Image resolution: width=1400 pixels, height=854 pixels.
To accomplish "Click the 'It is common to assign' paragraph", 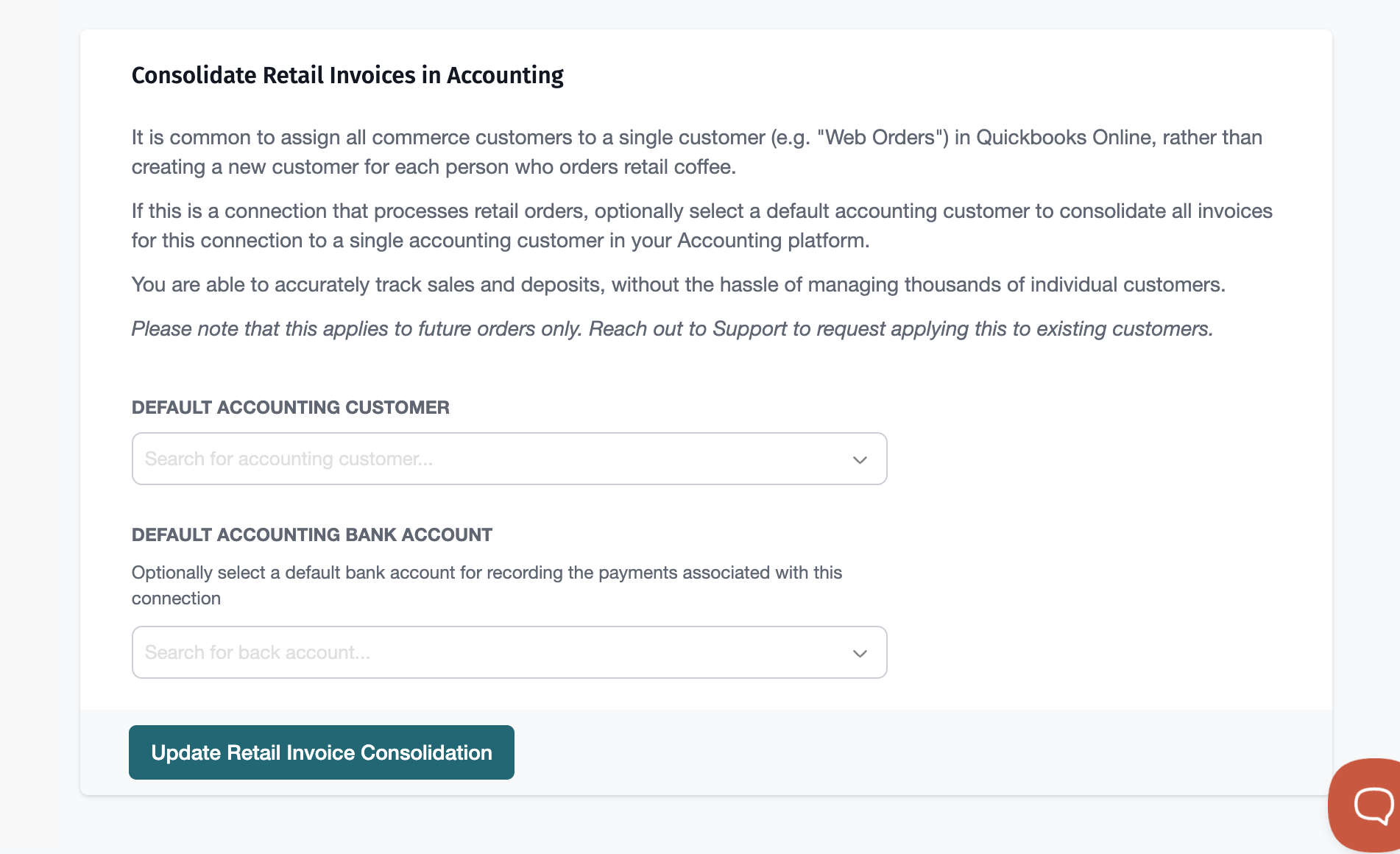I will click(442, 138).
